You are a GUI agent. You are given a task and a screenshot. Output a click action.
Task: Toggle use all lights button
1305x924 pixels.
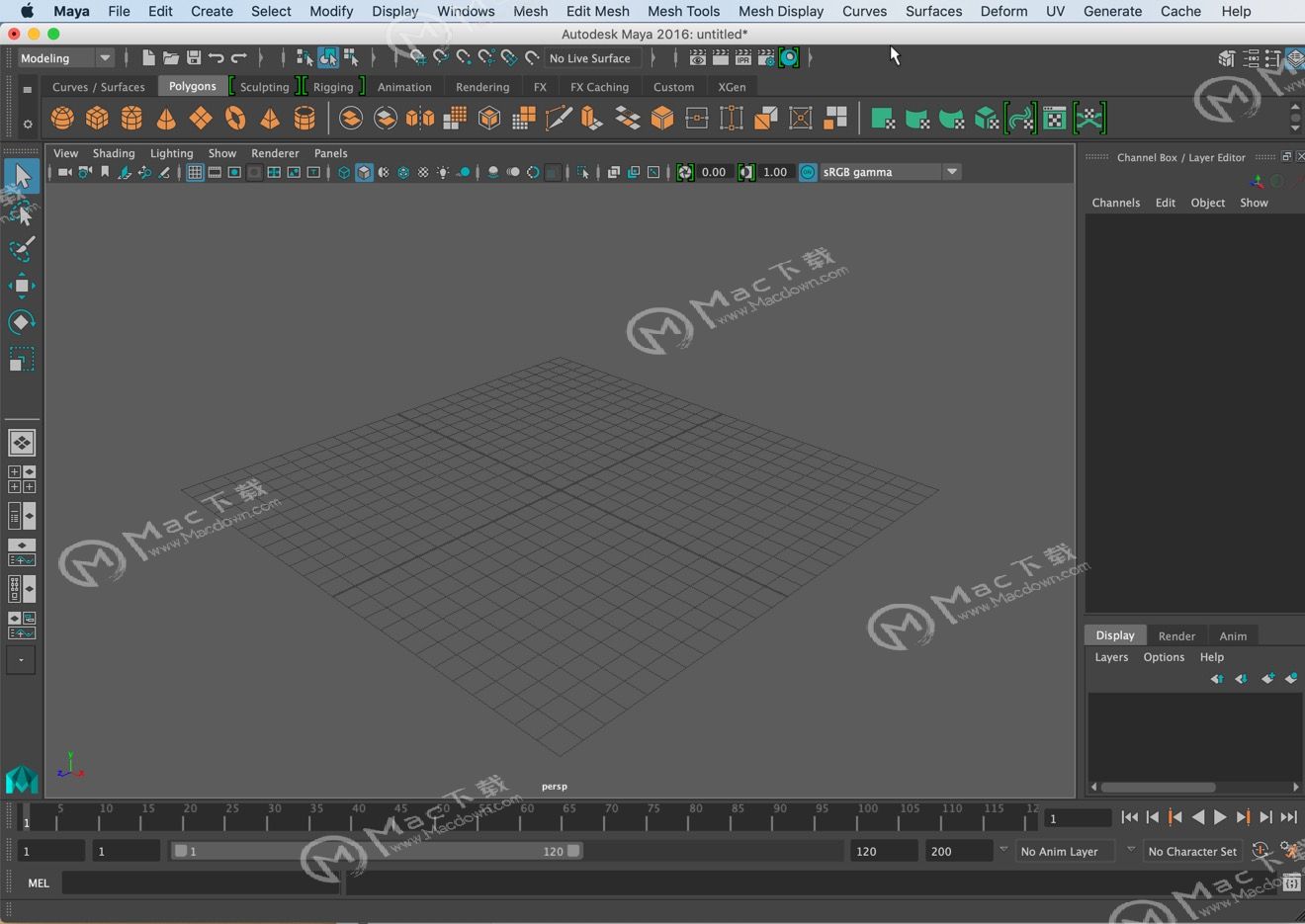point(443,172)
